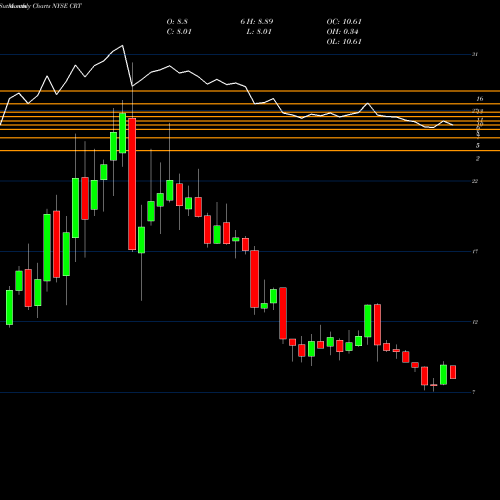Click the 'OL: 10.61' readout

[x=344, y=42]
